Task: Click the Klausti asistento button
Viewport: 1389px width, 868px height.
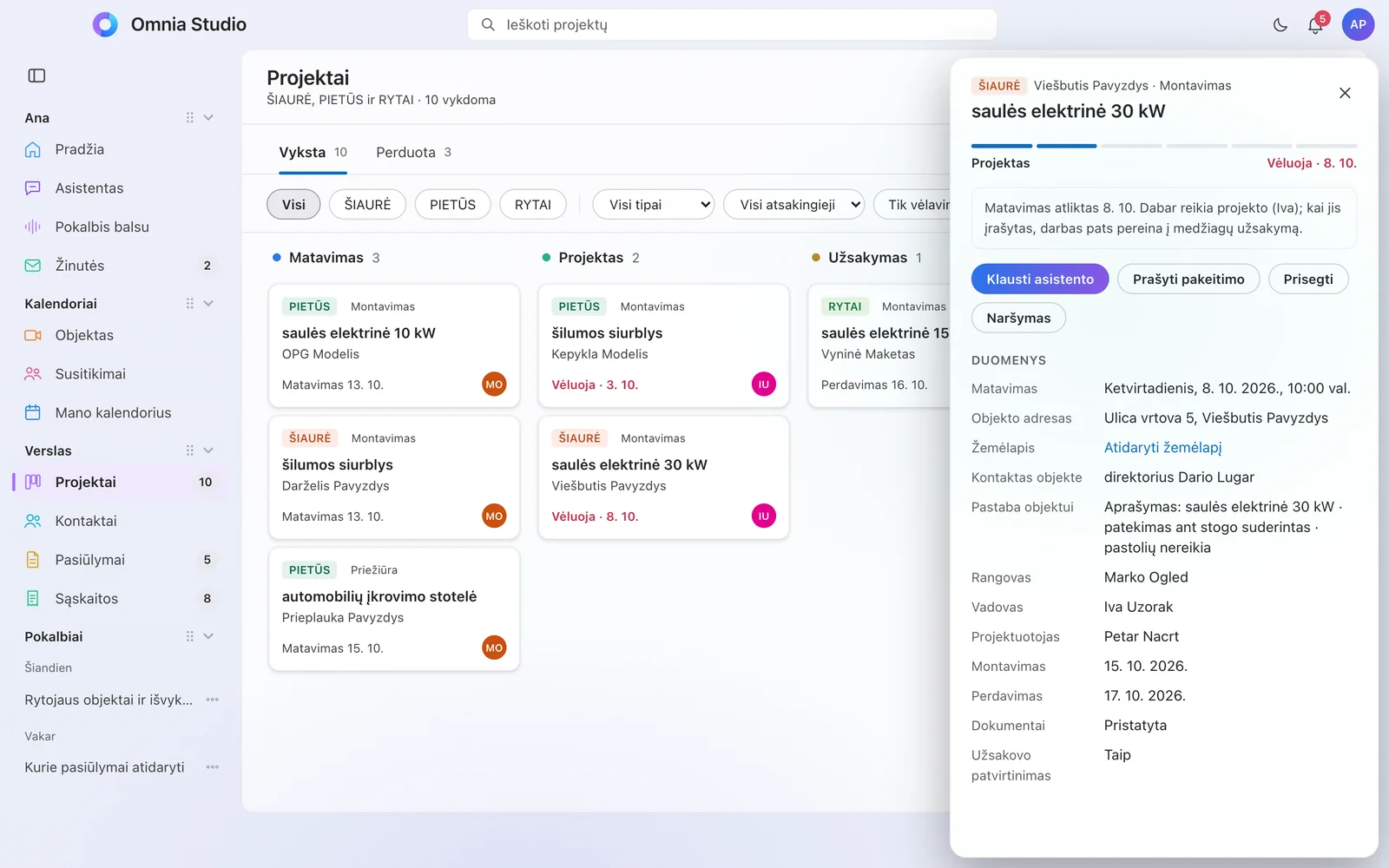Action: pos(1040,279)
